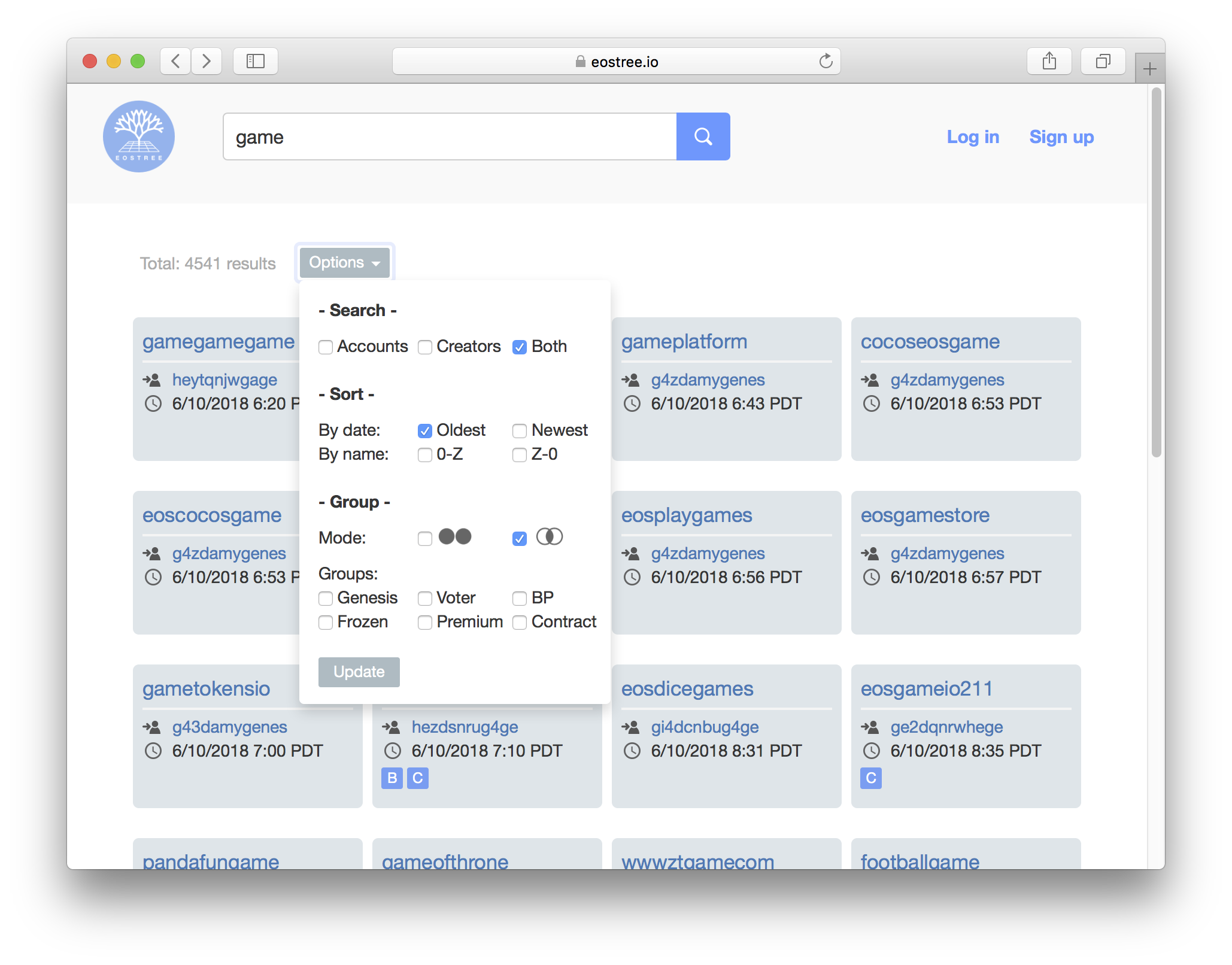Open creator heytqnjwgage
This screenshot has height=965, width=1232.
pos(224,380)
